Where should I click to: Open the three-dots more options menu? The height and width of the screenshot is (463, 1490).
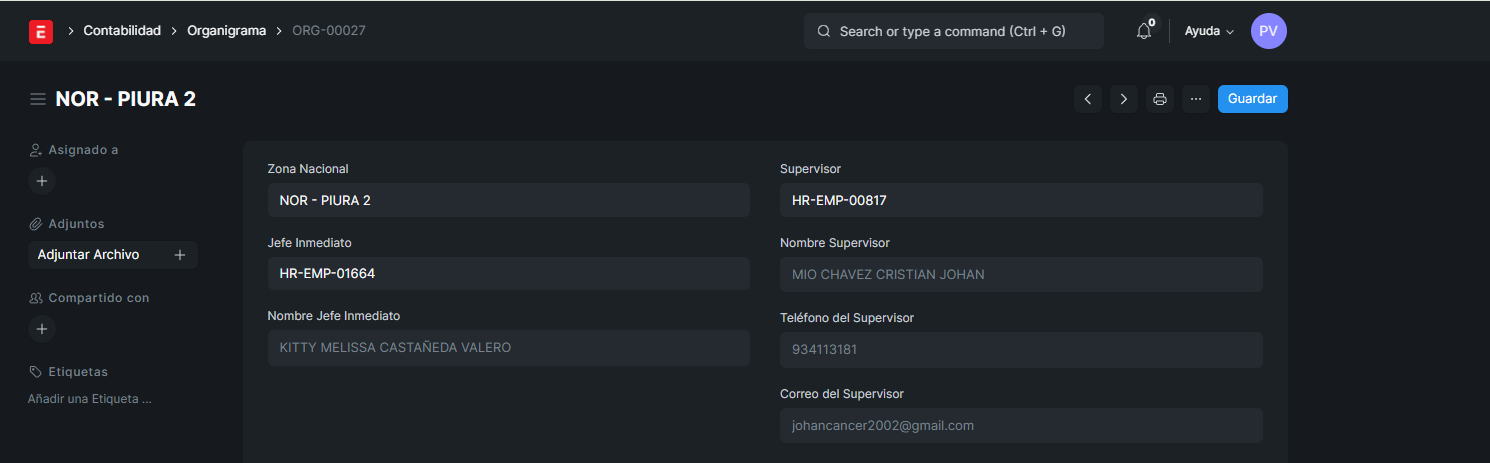[x=1196, y=99]
